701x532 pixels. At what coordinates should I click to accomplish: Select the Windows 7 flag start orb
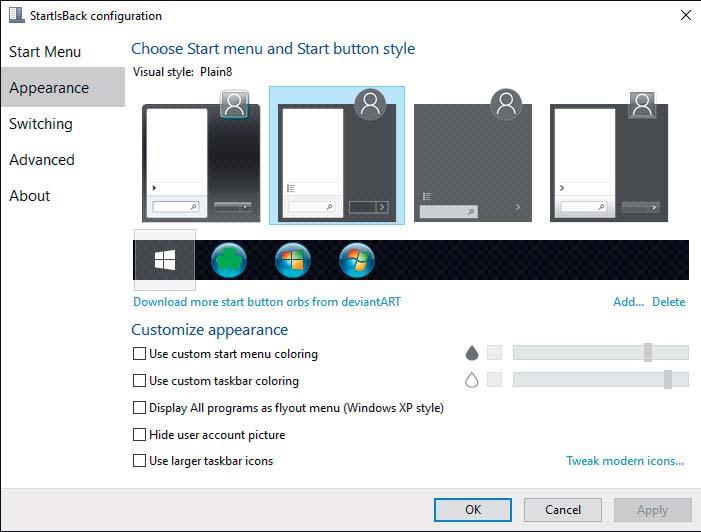click(x=357, y=260)
